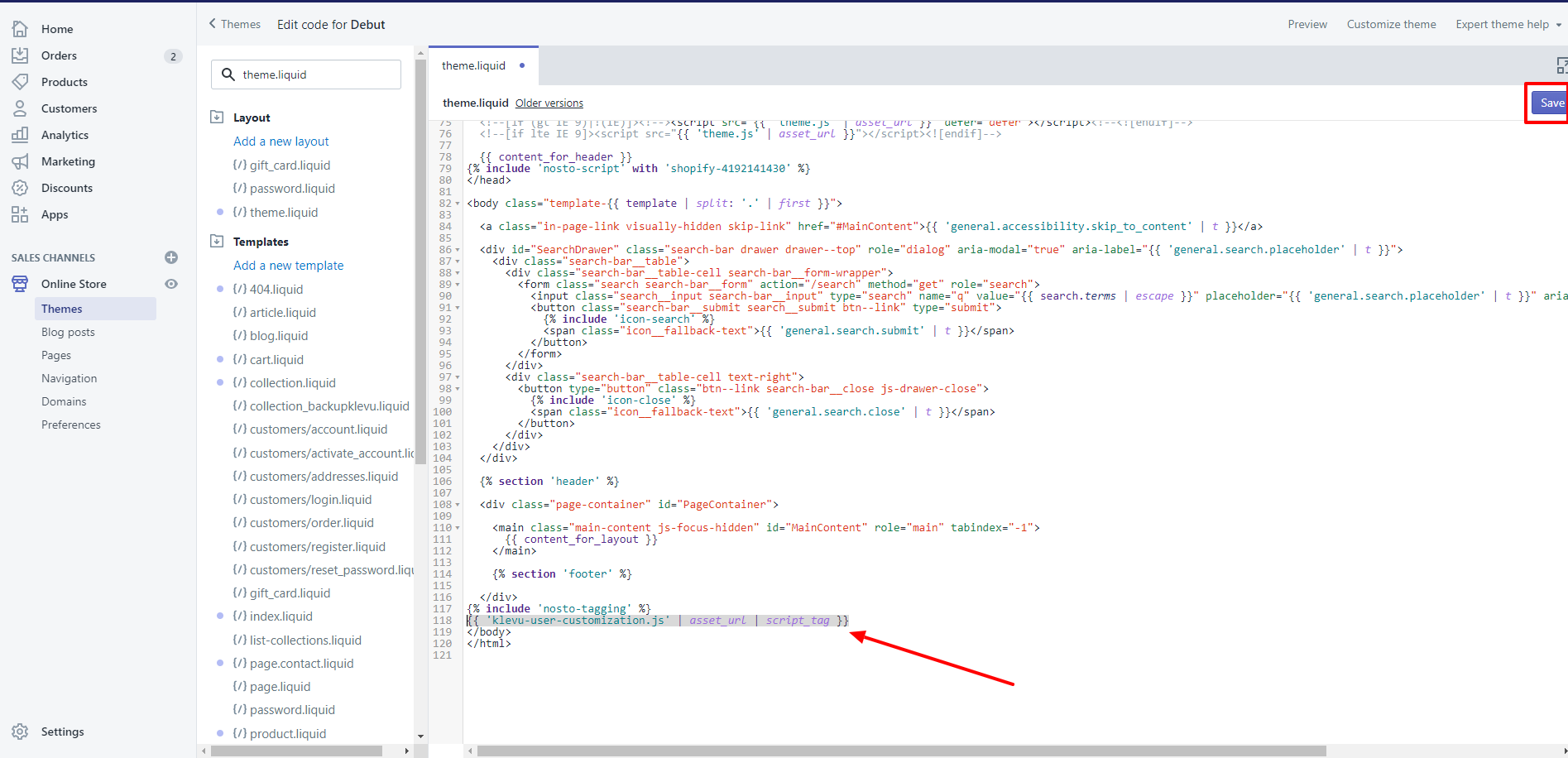This screenshot has height=758, width=1568.
Task: Fold code at line 86
Action: tap(458, 250)
